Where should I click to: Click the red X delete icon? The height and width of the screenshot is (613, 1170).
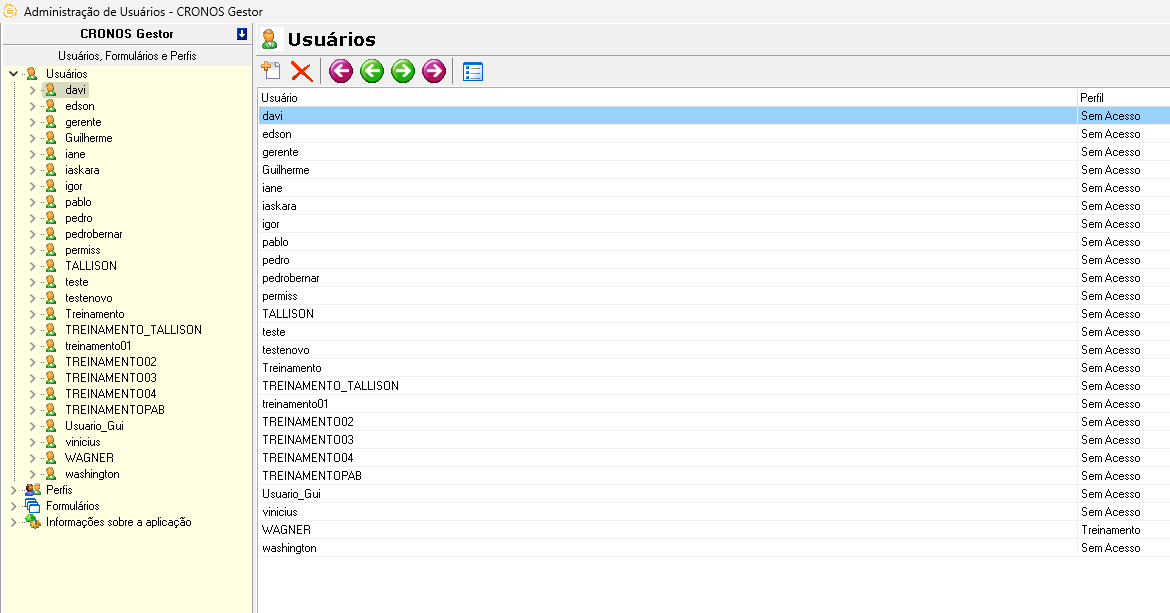(301, 72)
